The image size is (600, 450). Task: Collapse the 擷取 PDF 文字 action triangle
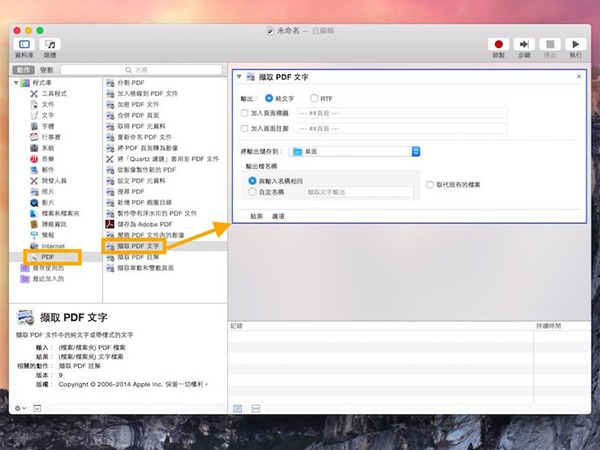pos(239,77)
